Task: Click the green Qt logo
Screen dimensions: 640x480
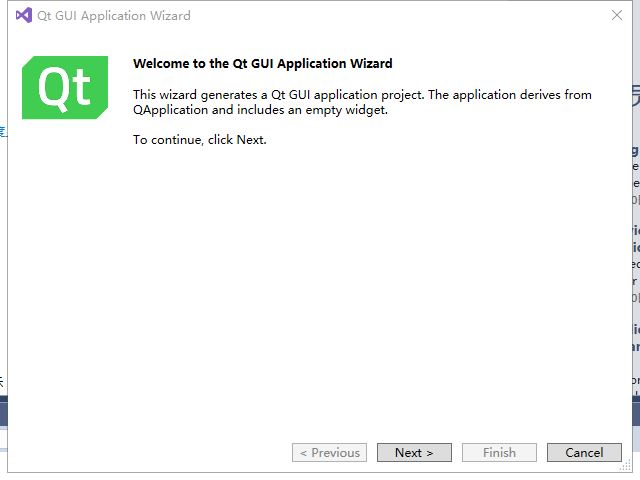Action: [65, 88]
